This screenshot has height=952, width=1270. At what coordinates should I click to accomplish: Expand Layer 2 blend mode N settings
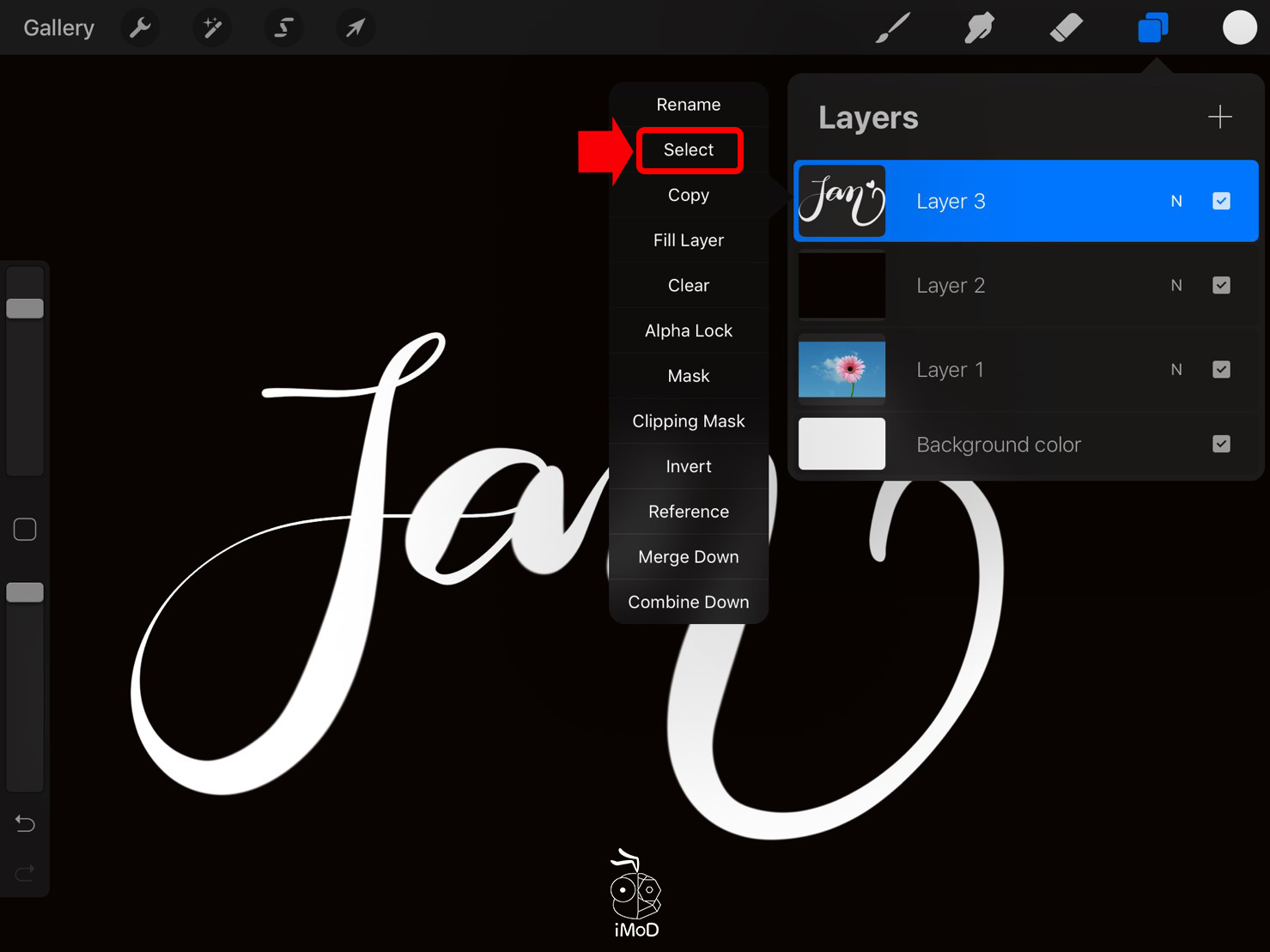click(1176, 285)
